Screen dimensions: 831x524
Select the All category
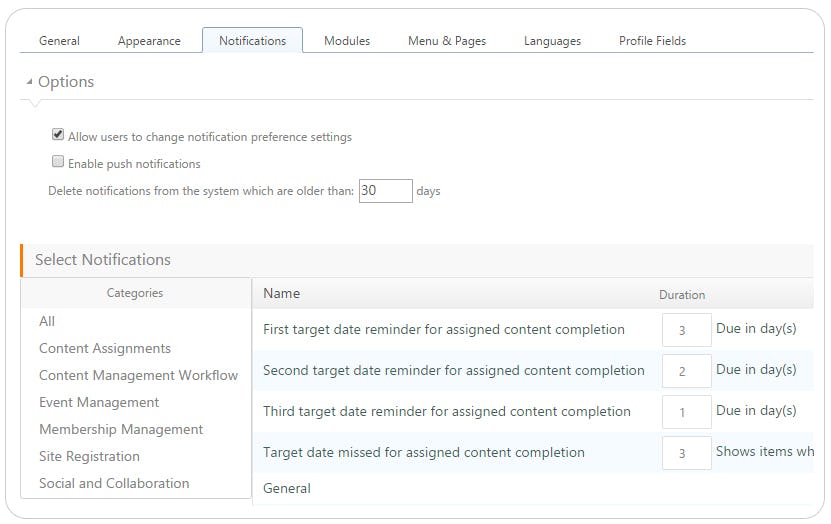(47, 321)
